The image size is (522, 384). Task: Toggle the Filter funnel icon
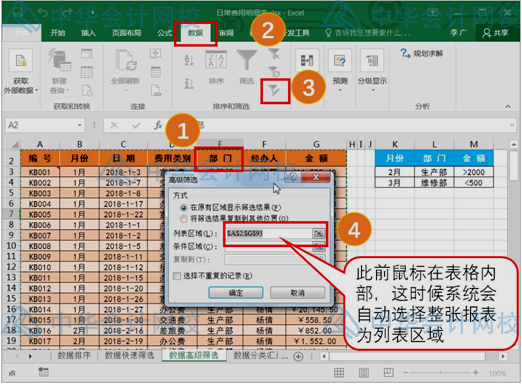click(x=246, y=60)
